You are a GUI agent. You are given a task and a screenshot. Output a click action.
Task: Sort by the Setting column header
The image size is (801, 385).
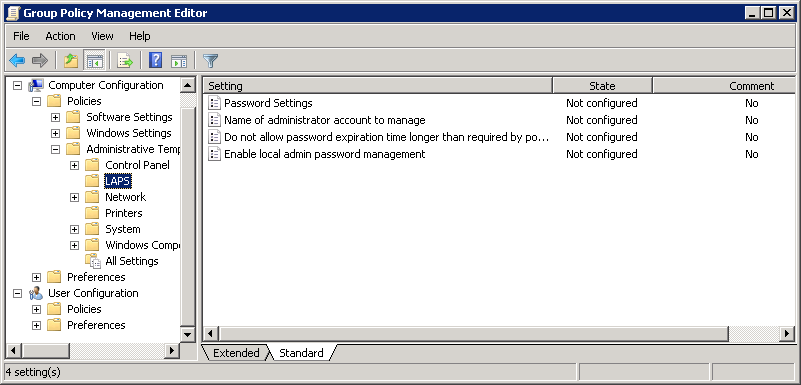coord(378,86)
